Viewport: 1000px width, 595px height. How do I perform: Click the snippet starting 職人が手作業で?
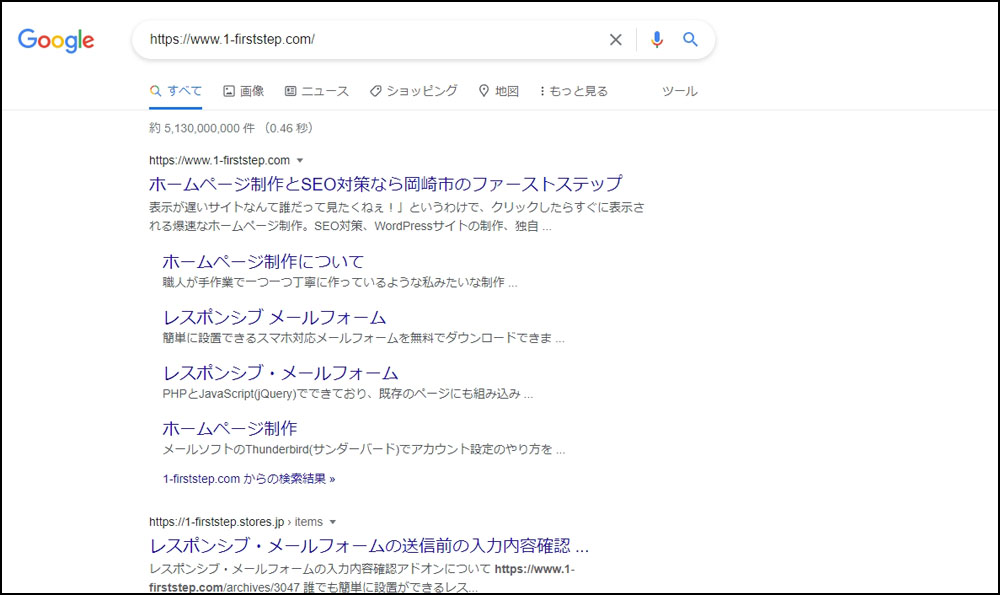[x=340, y=283]
